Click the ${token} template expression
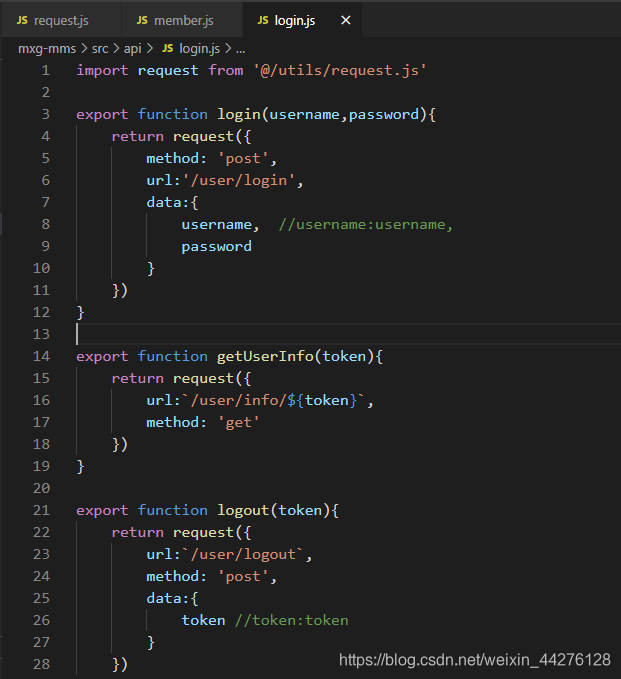621x679 pixels. click(x=323, y=400)
